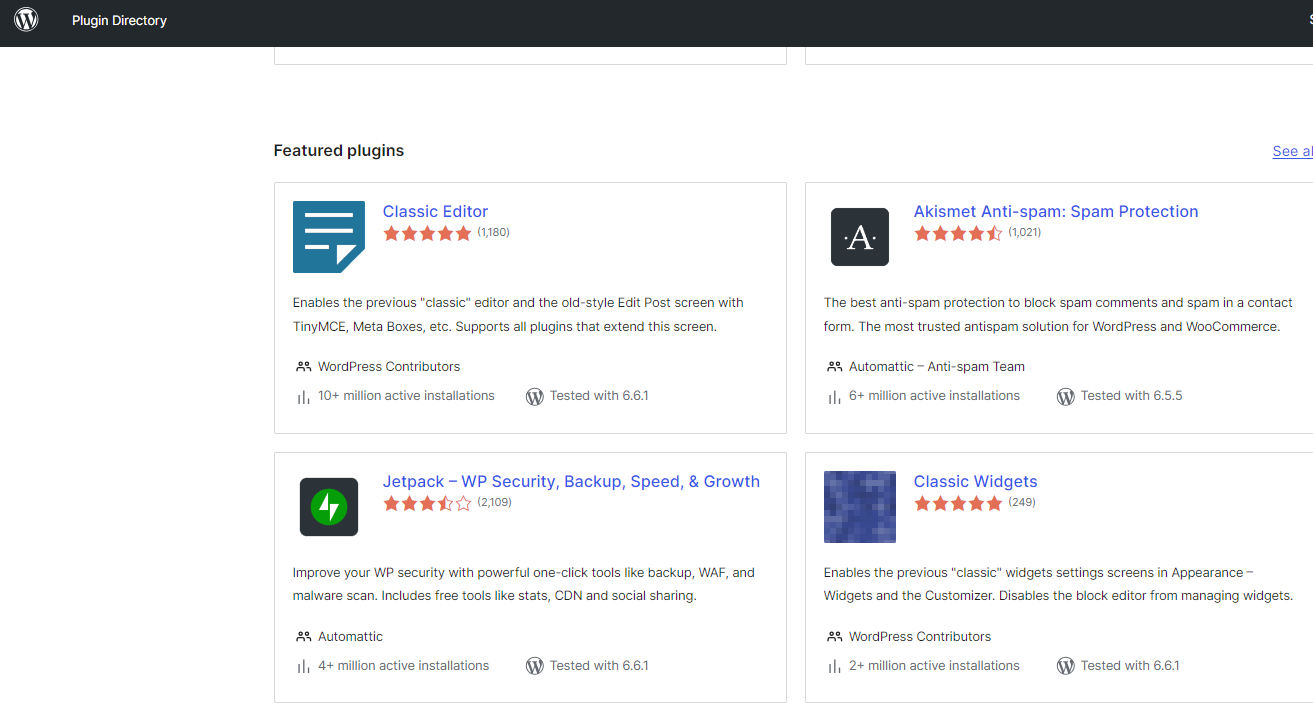This screenshot has height=716, width=1313.
Task: Open the Classic Editor plugin page link
Action: [x=435, y=211]
